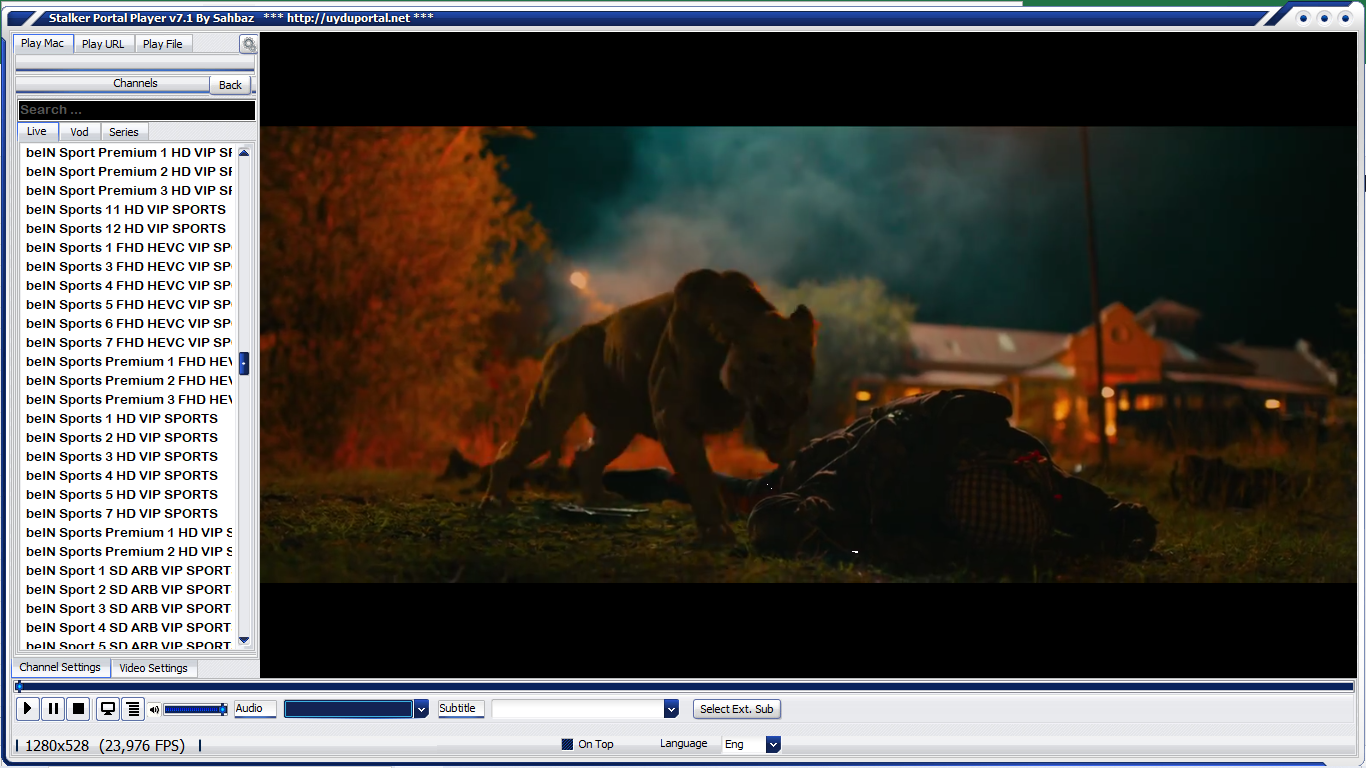
Task: Select beIN Sports 3 FHD HEVC channel
Action: pos(129,267)
